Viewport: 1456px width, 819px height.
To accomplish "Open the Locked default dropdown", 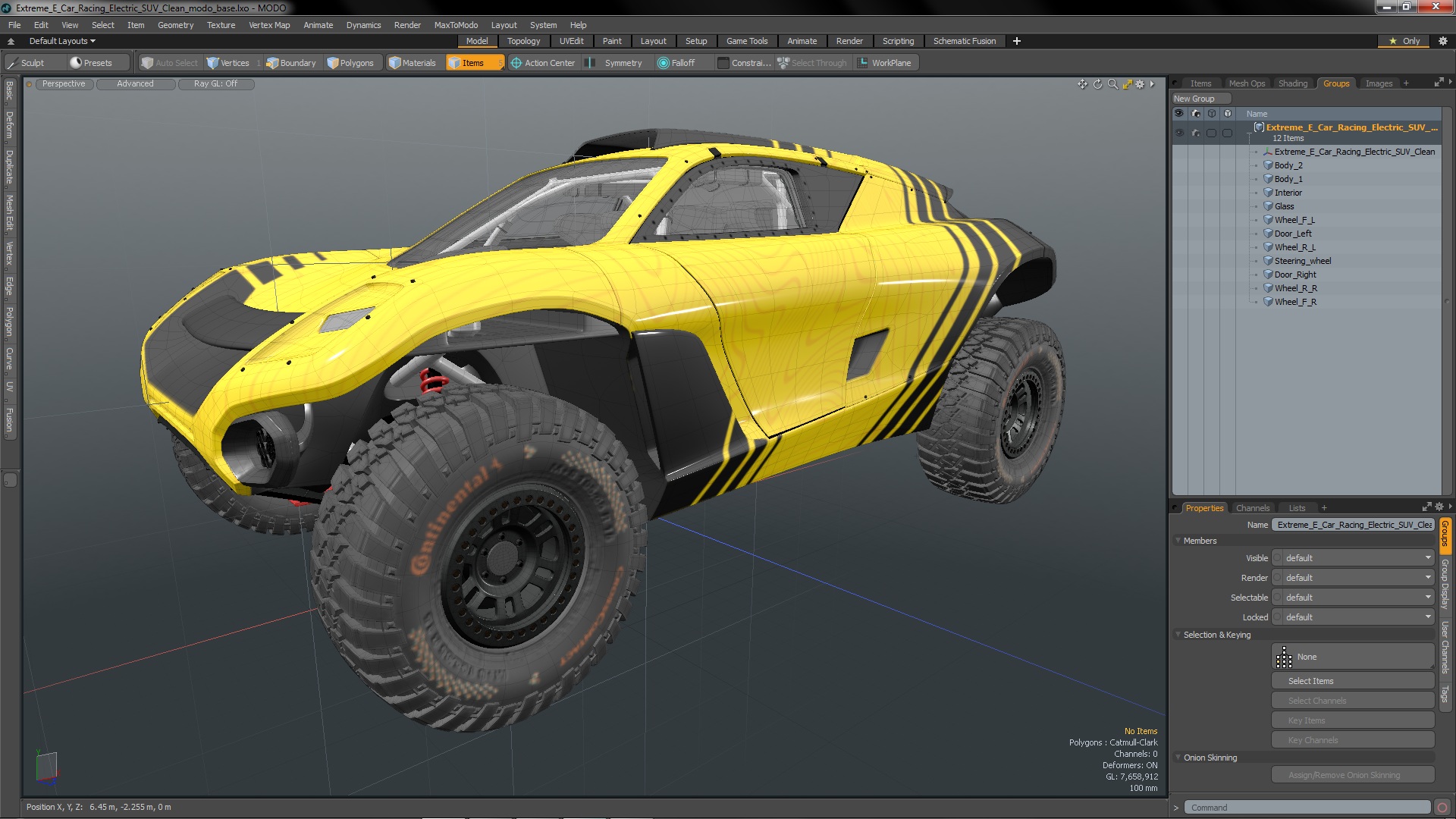I will point(1353,617).
